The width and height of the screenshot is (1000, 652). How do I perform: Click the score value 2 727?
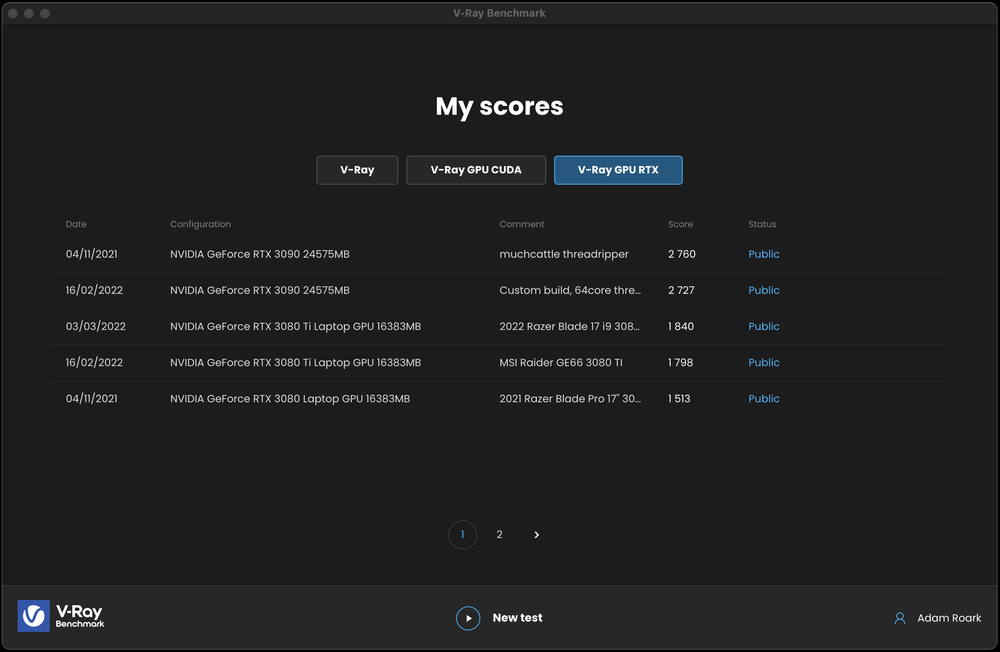681,290
